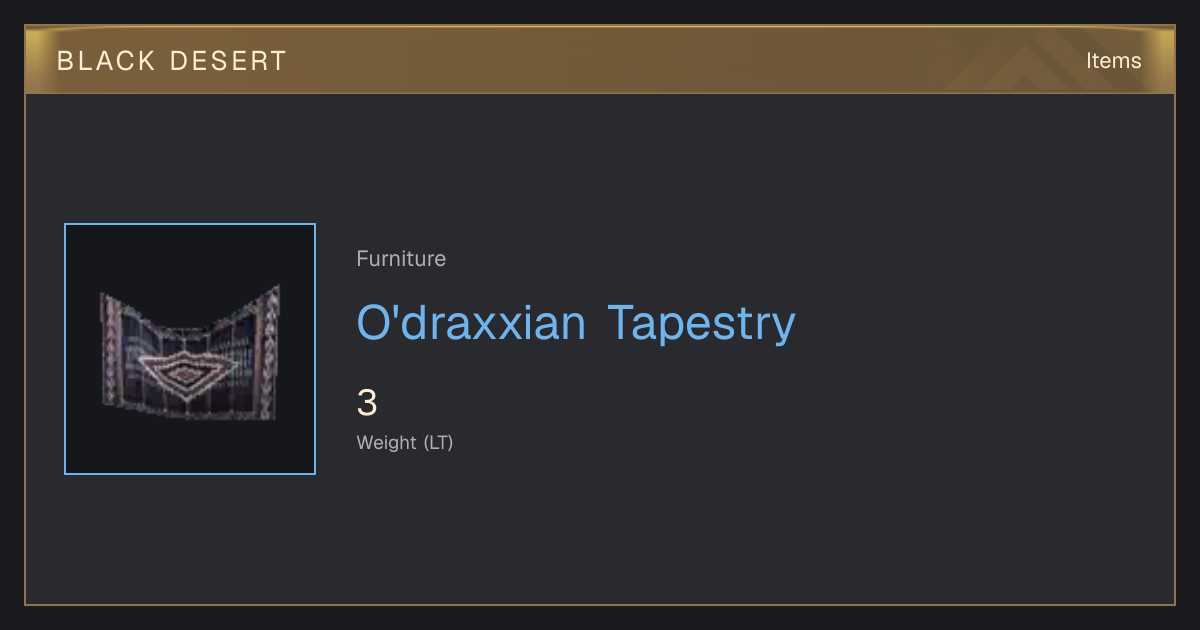Click the (LT) unit text
The height and width of the screenshot is (630, 1200).
(x=438, y=442)
